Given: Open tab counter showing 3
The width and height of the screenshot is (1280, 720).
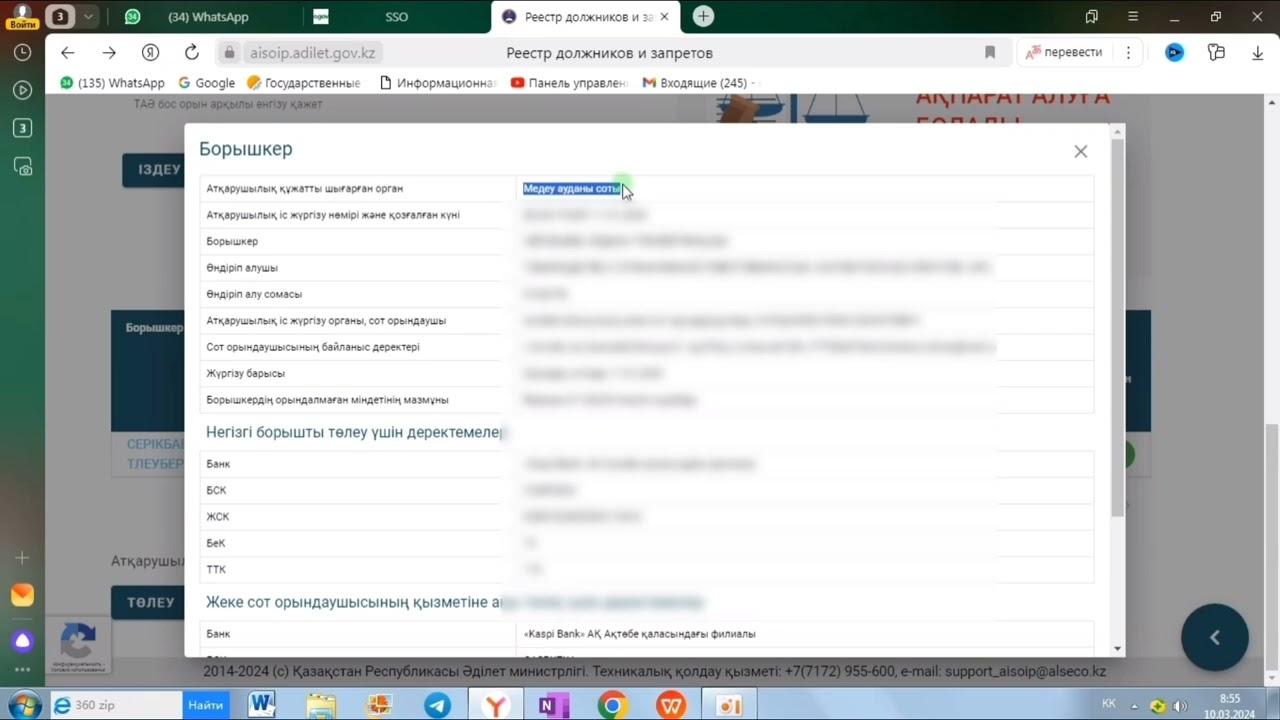Looking at the screenshot, I should coord(60,17).
